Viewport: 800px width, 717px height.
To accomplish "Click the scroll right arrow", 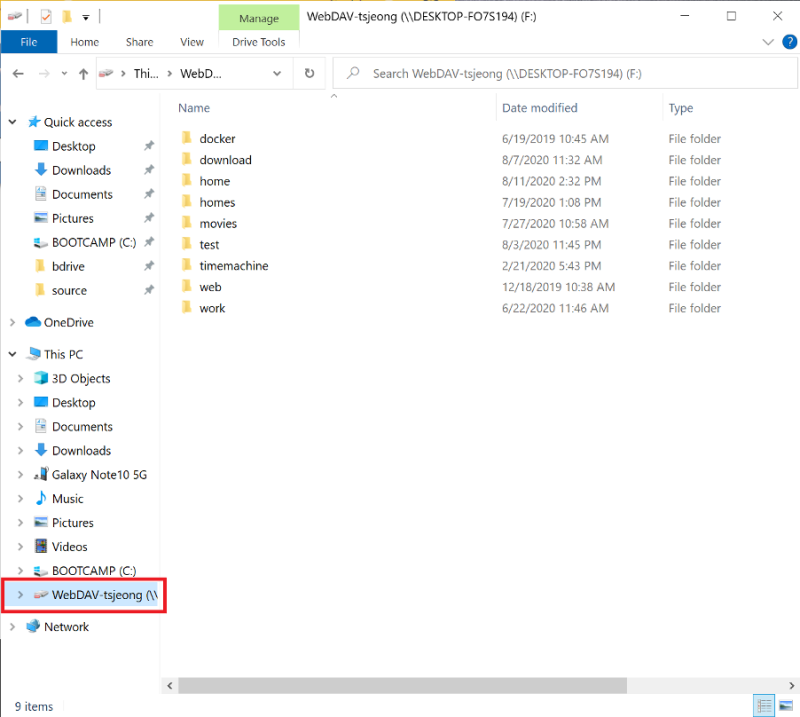I will [x=791, y=685].
